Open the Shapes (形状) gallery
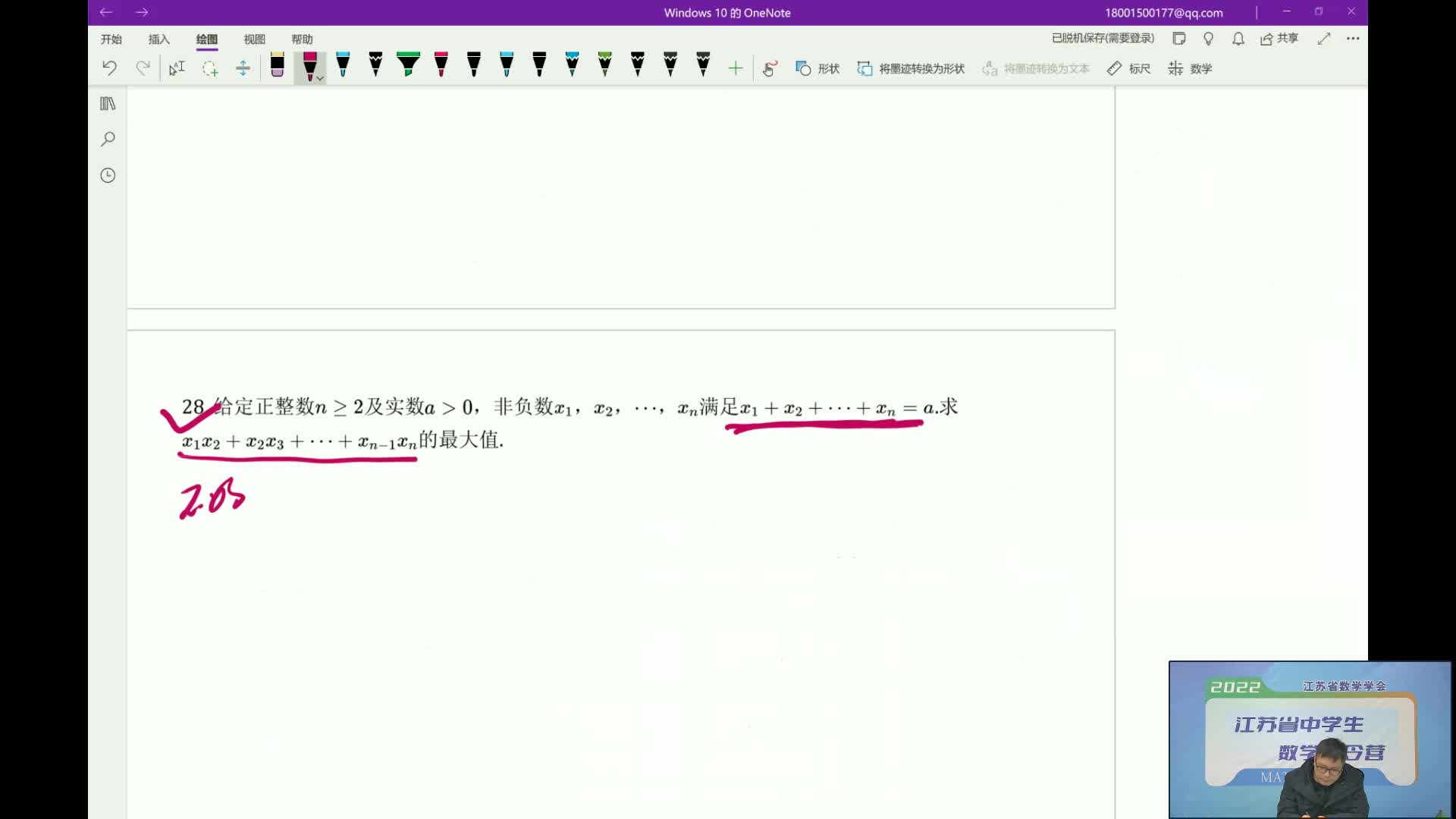Screen dimensions: 1456x819 pyautogui.click(x=817, y=68)
